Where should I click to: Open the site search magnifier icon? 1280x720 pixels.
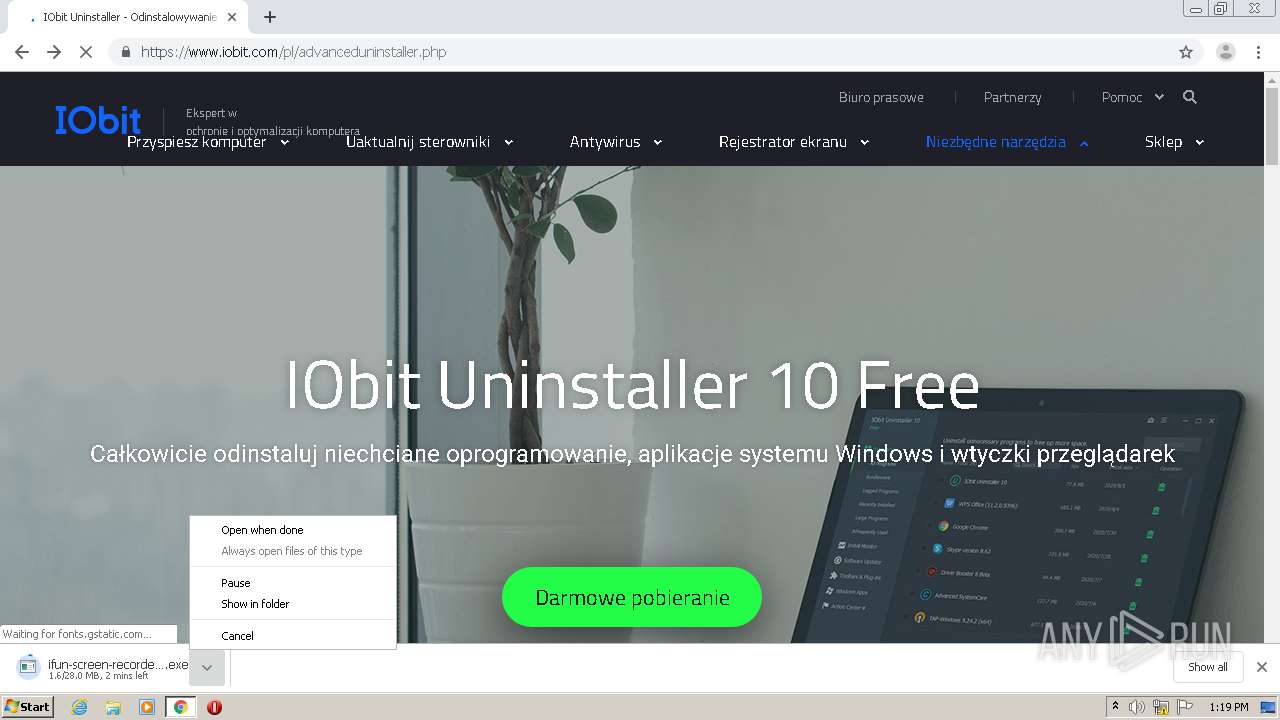pyautogui.click(x=1189, y=97)
